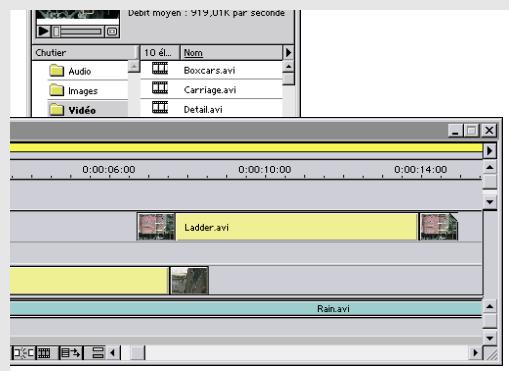Click the lower video clip end thumbnail
Screen dimensions: 509x371
189,281
